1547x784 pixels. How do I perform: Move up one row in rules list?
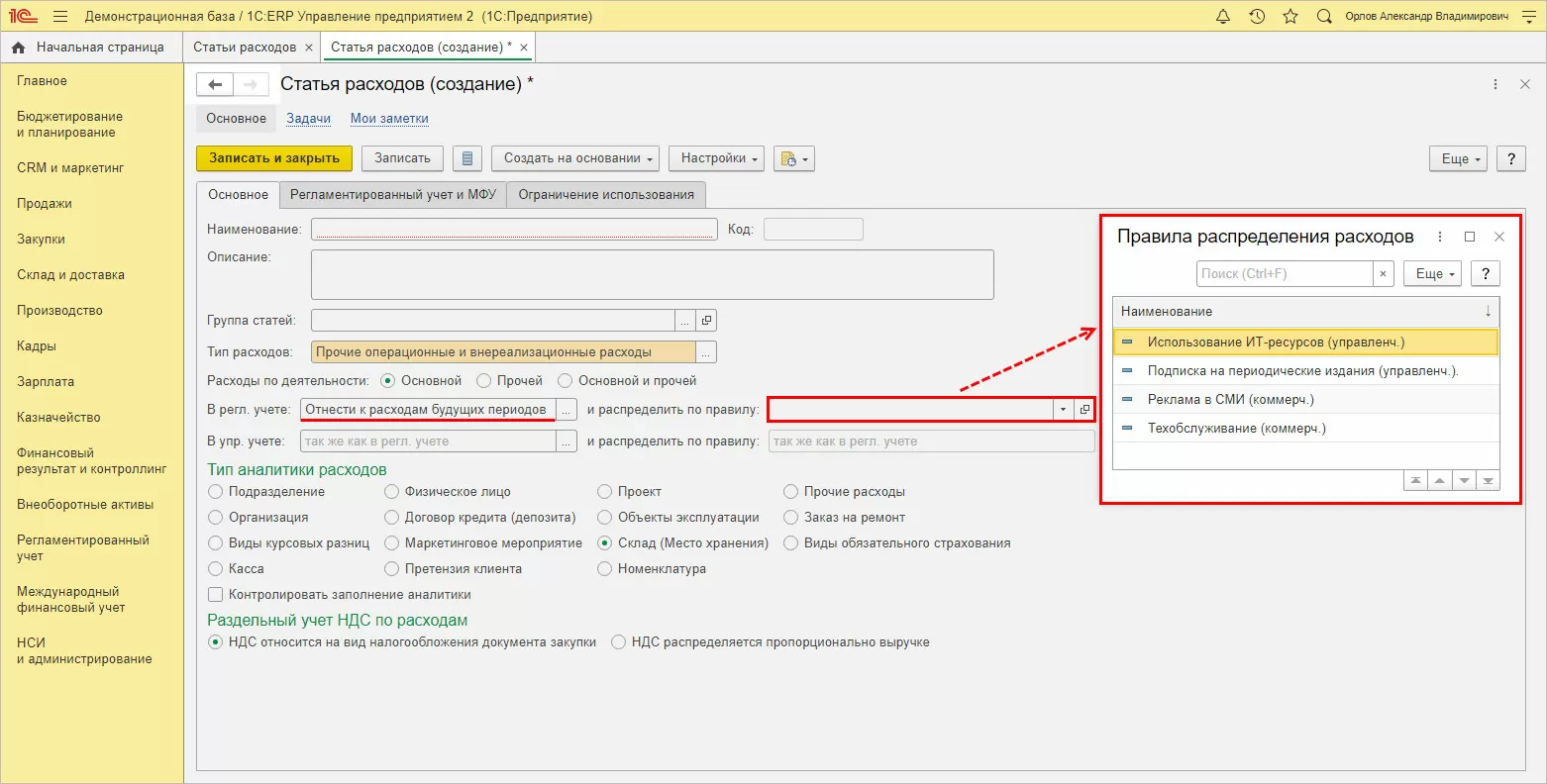(1440, 481)
